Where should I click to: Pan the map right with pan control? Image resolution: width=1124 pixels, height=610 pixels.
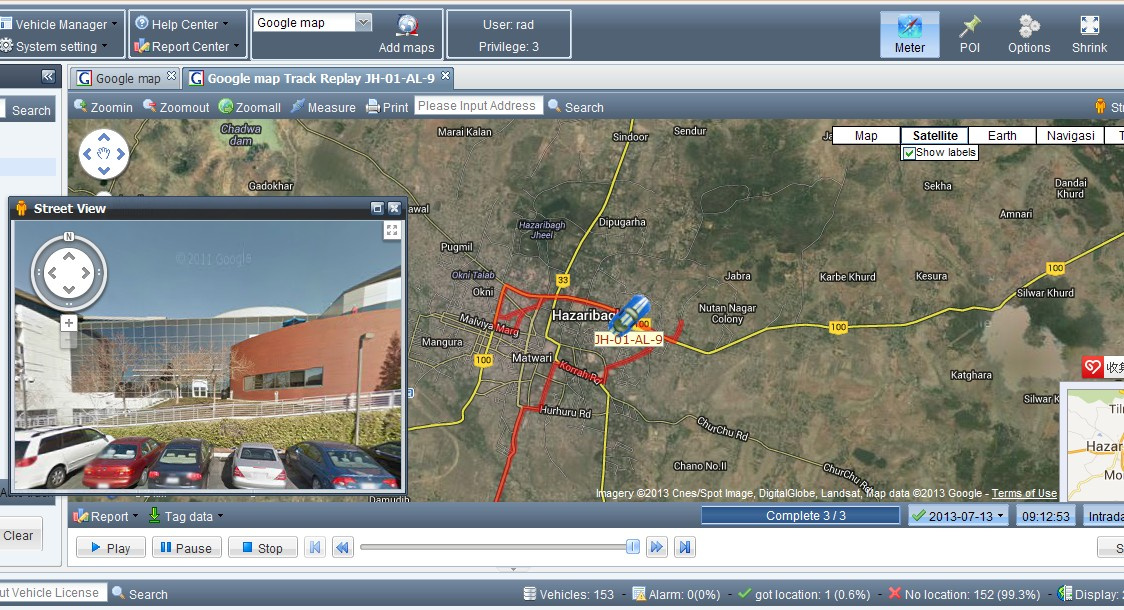point(120,153)
